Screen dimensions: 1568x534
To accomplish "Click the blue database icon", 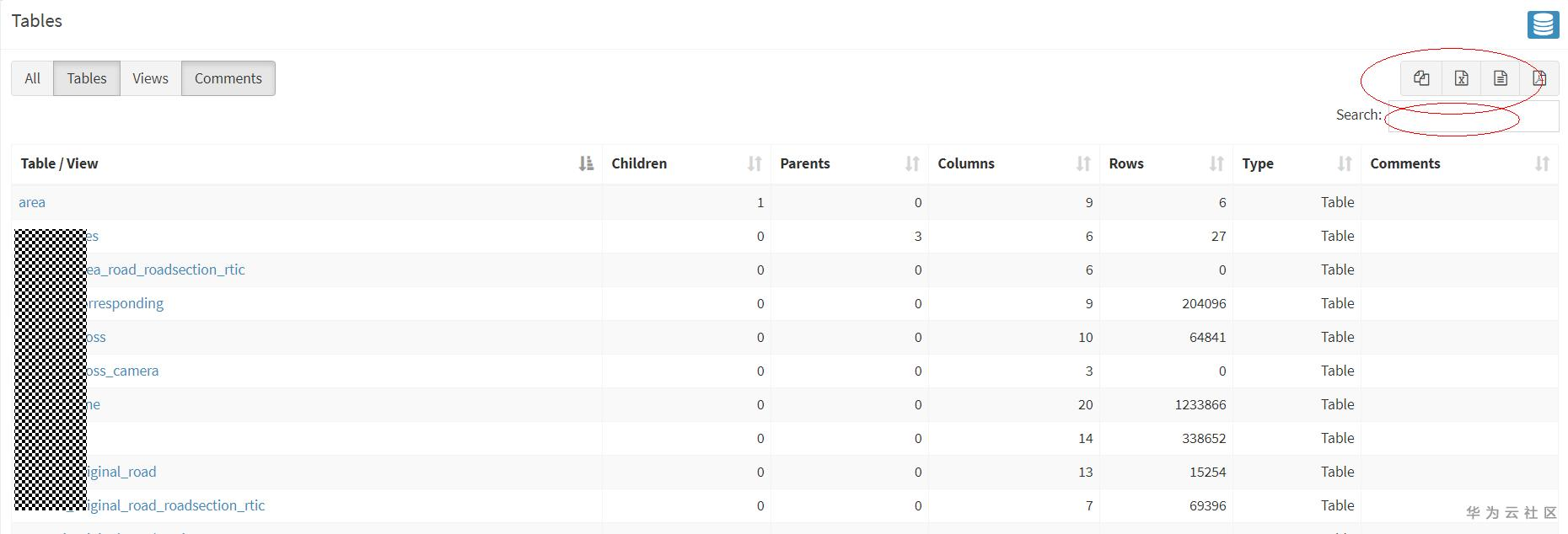I will [x=1543, y=24].
